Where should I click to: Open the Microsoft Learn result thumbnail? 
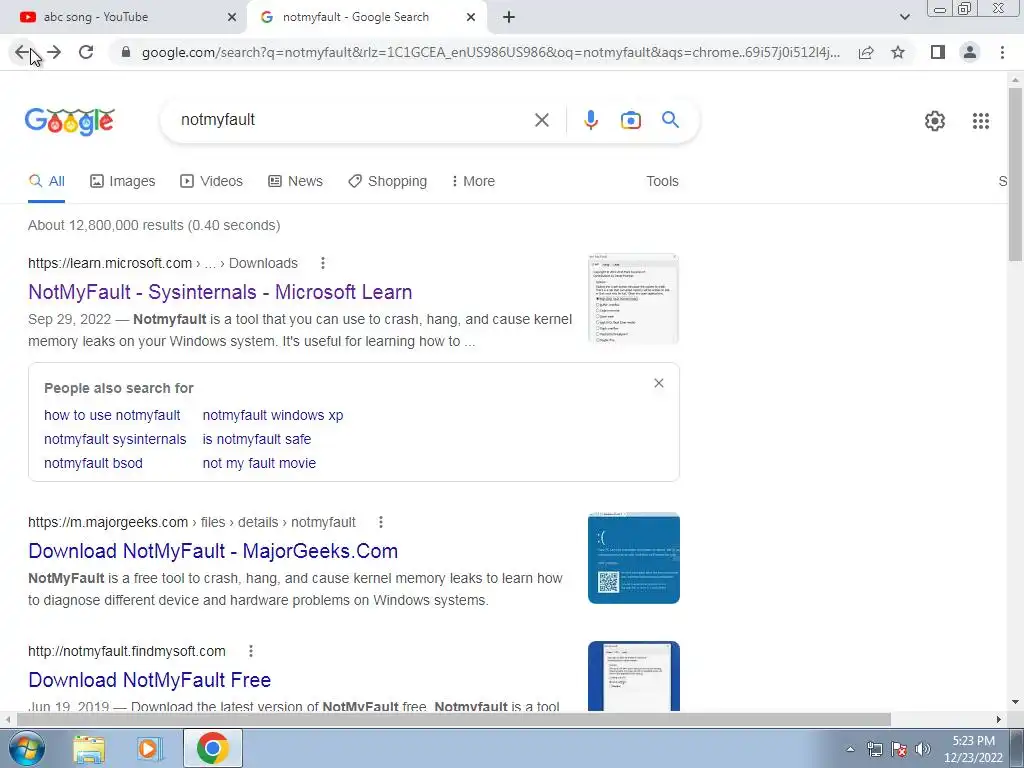coord(633,299)
